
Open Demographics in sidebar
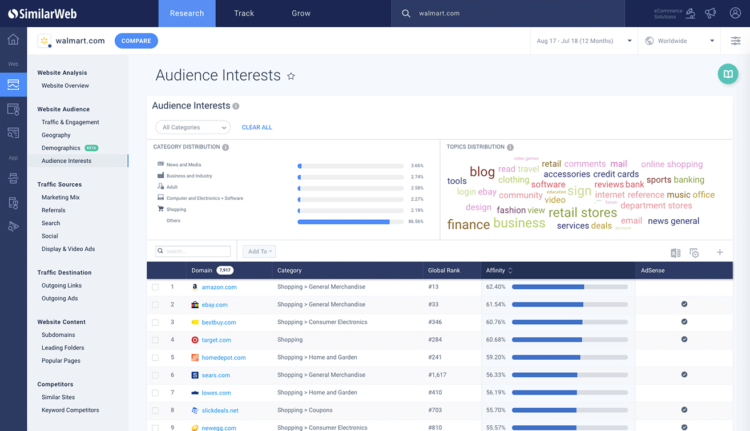61,148
